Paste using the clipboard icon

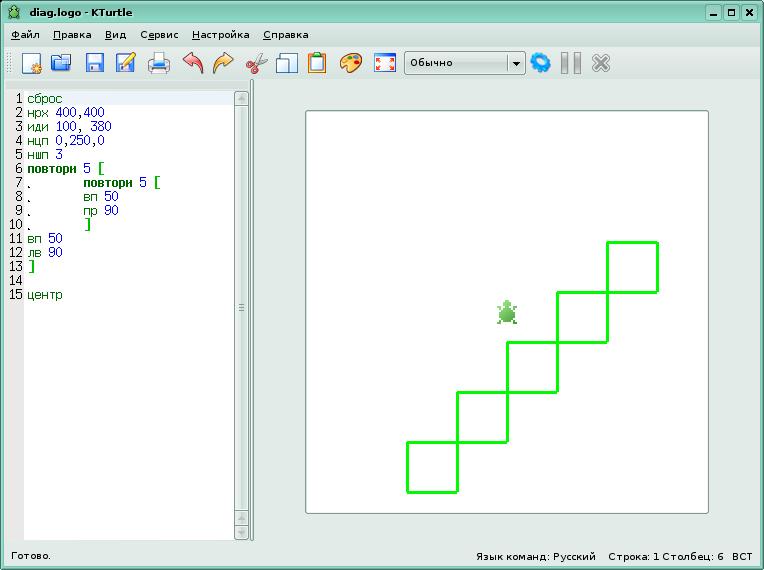[x=317, y=63]
